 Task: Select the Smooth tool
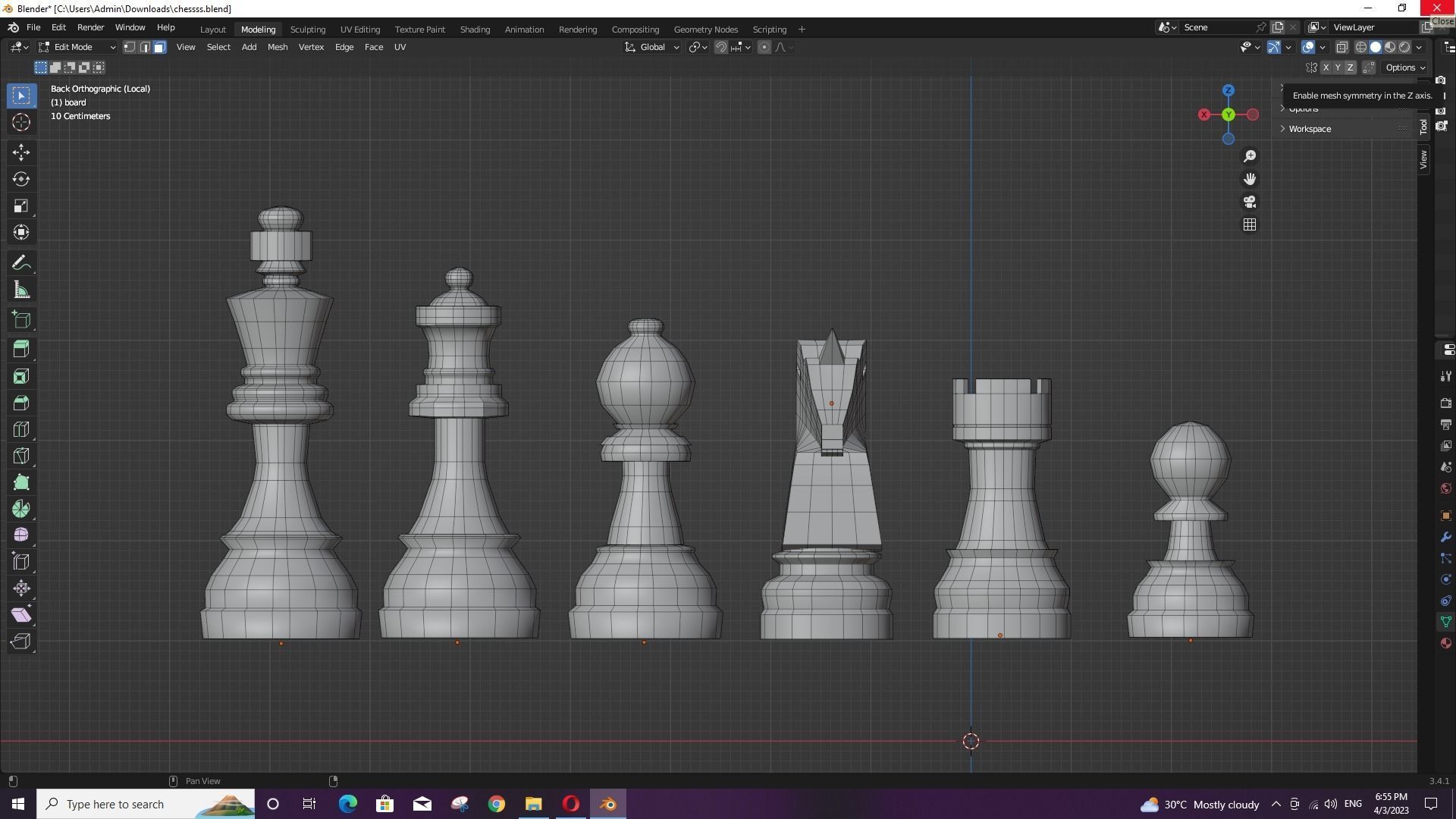click(21, 535)
